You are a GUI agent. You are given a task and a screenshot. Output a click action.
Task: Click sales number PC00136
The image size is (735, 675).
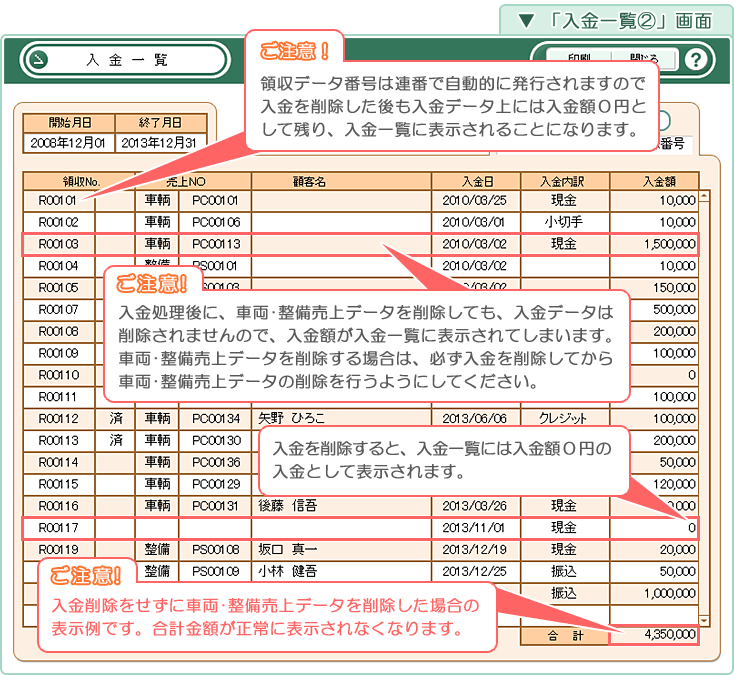216,462
